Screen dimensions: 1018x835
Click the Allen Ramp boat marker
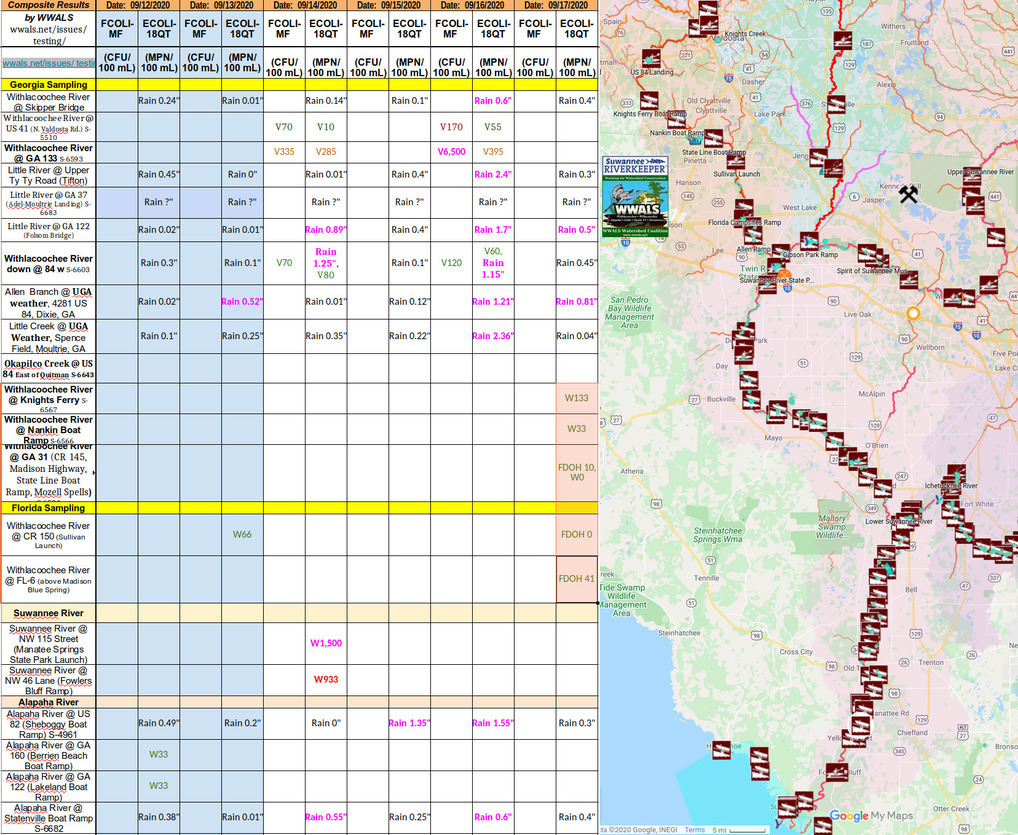click(752, 236)
